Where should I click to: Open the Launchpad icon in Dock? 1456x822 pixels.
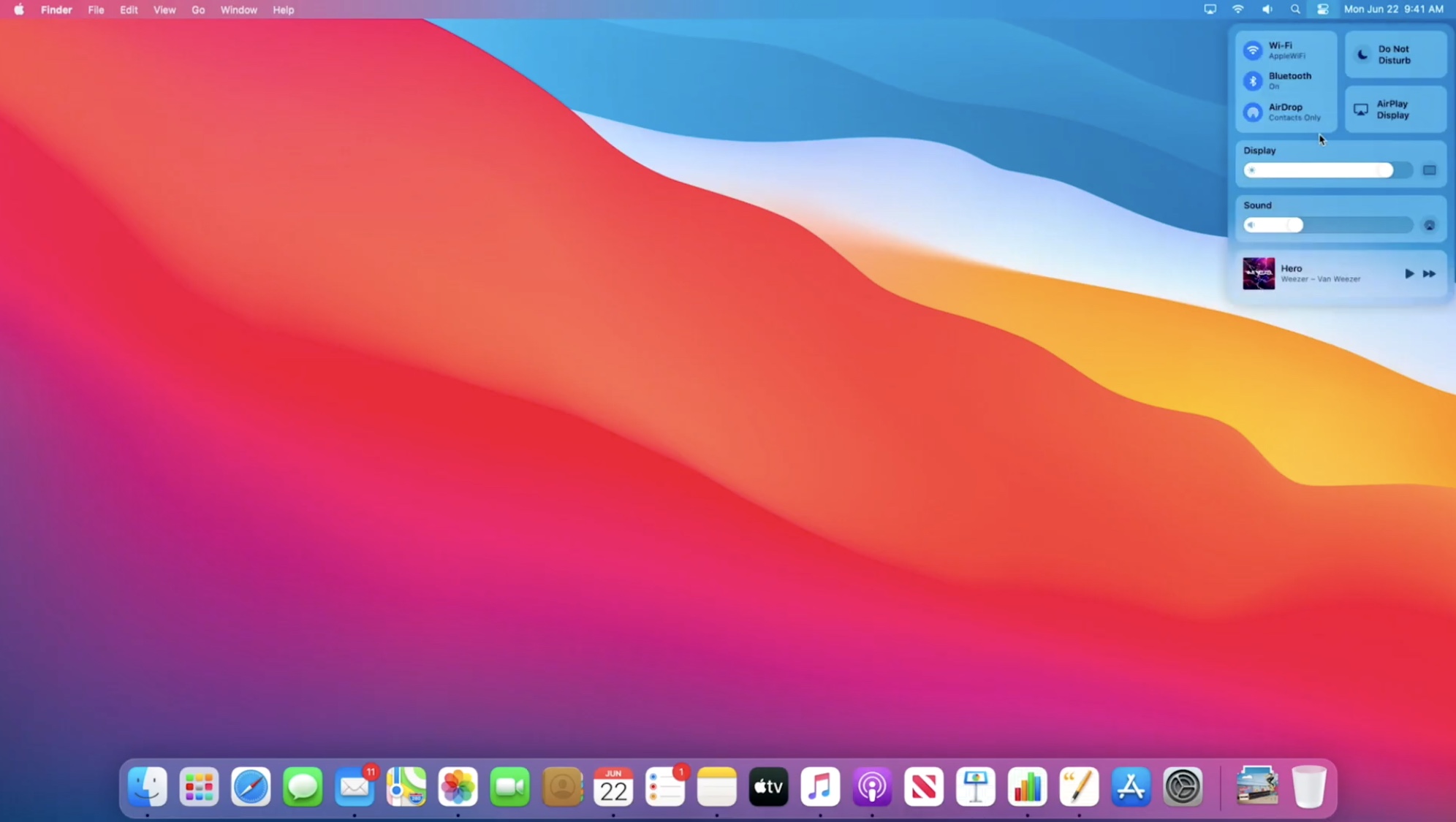pos(199,787)
